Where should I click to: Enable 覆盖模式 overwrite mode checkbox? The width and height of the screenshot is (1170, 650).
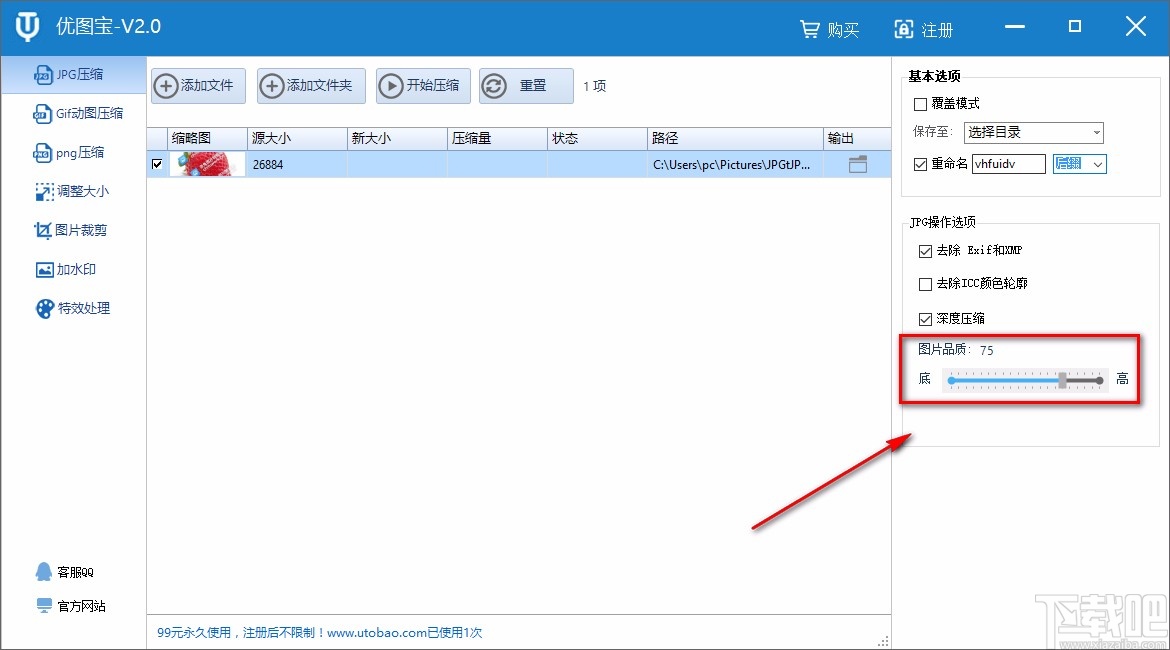pyautogui.click(x=921, y=104)
